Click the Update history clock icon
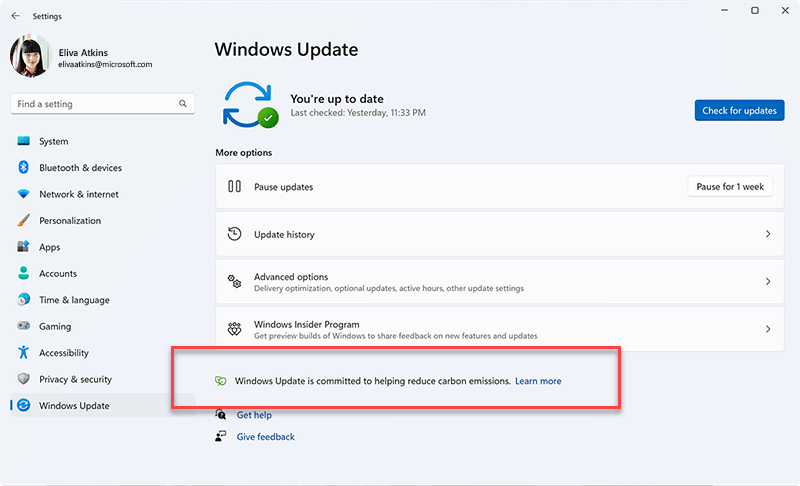The width and height of the screenshot is (800, 486). (x=234, y=234)
